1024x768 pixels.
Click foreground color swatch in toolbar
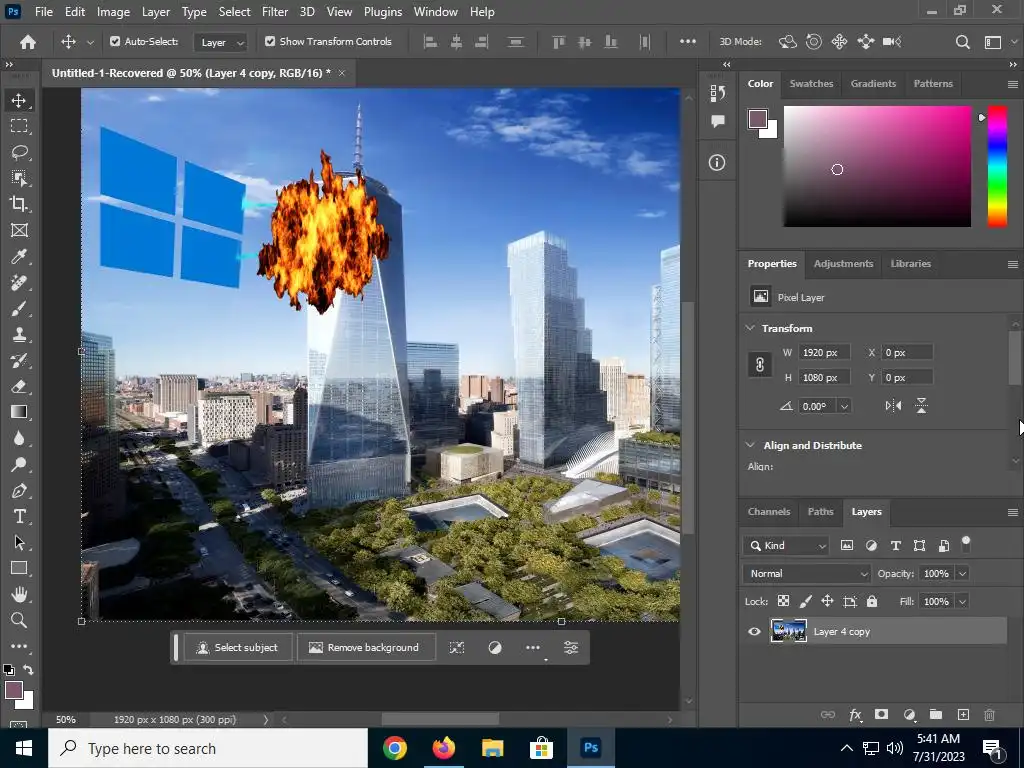coord(14,690)
